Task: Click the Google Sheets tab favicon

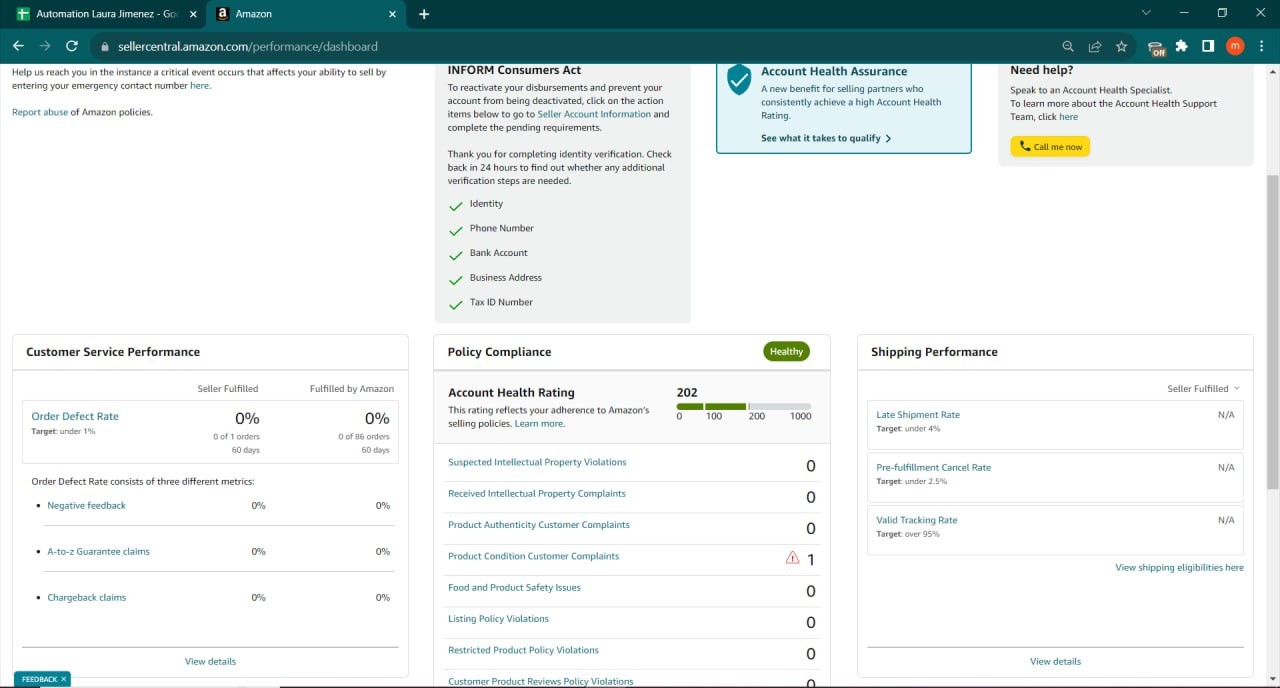Action: pyautogui.click(x=23, y=14)
